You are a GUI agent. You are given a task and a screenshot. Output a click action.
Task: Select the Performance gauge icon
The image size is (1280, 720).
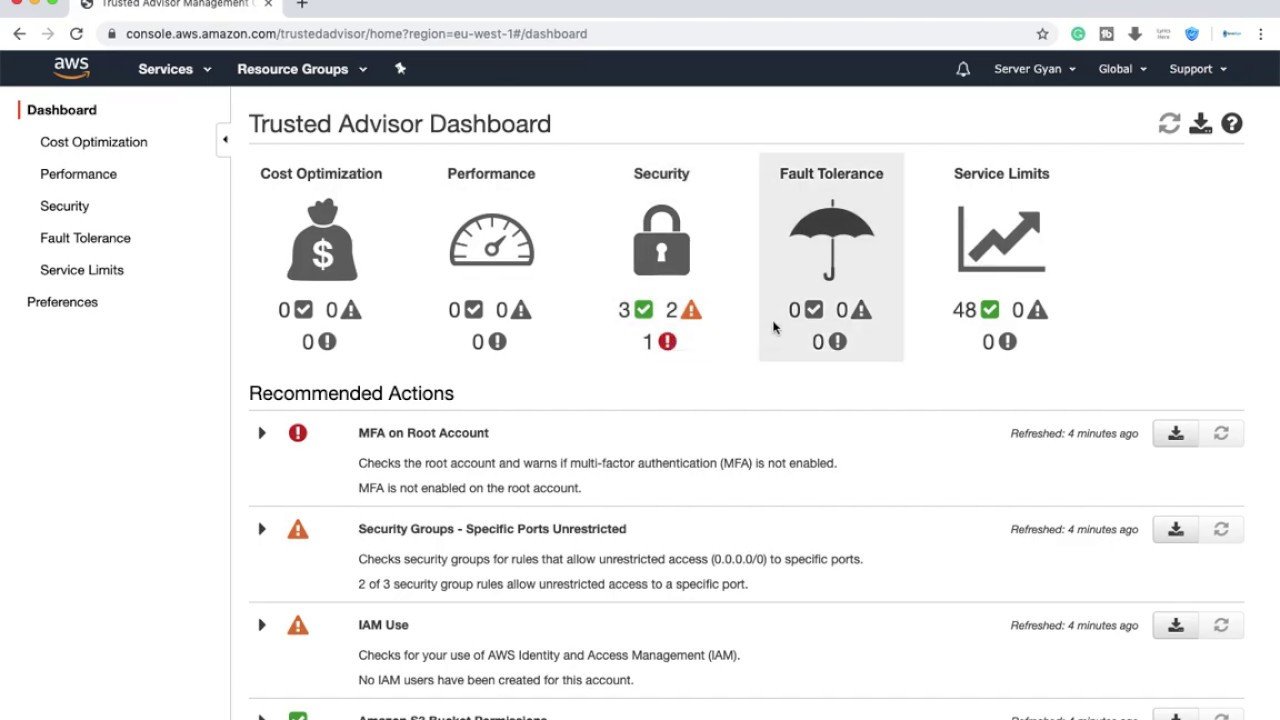(x=492, y=240)
